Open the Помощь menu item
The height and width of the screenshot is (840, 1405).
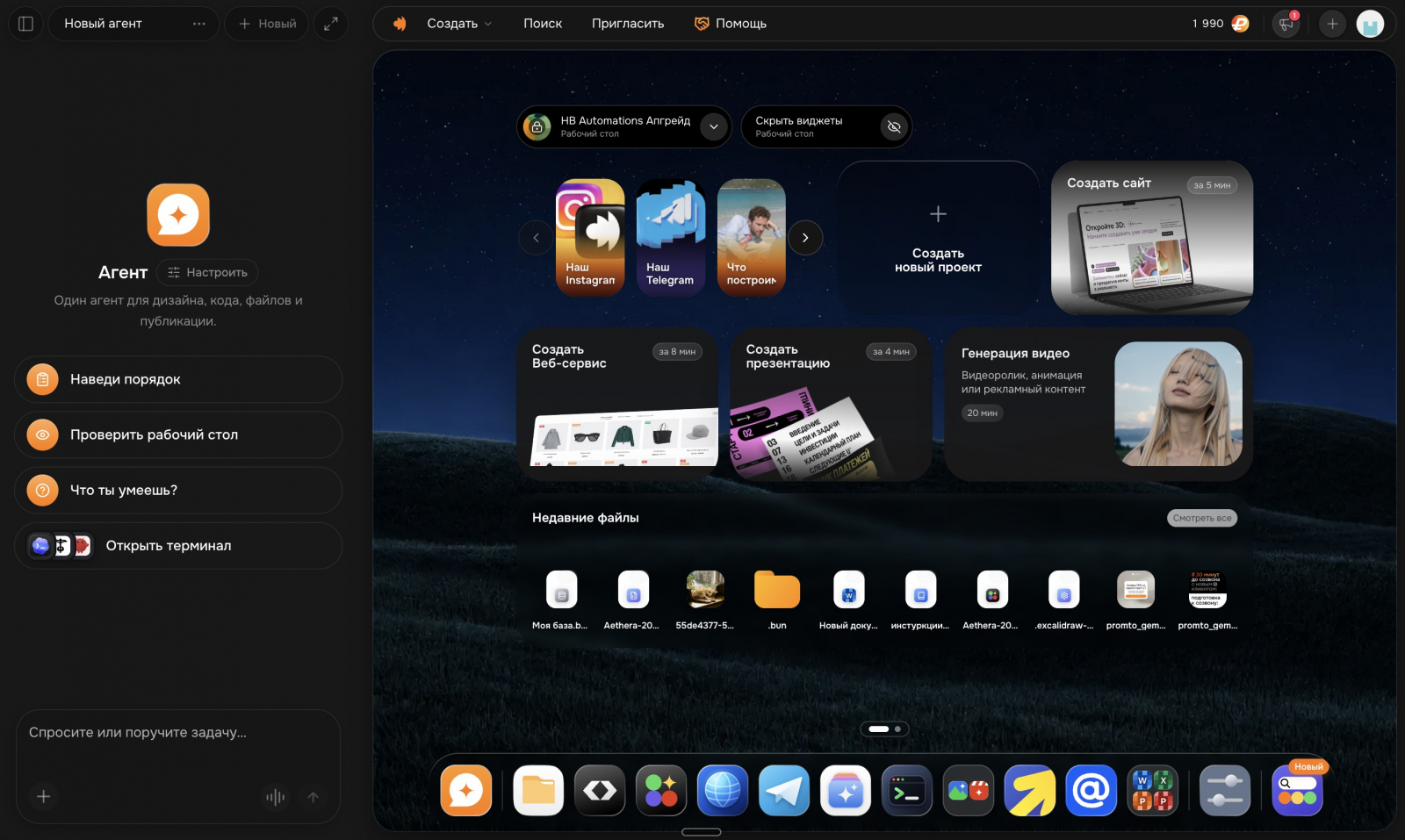pos(731,24)
